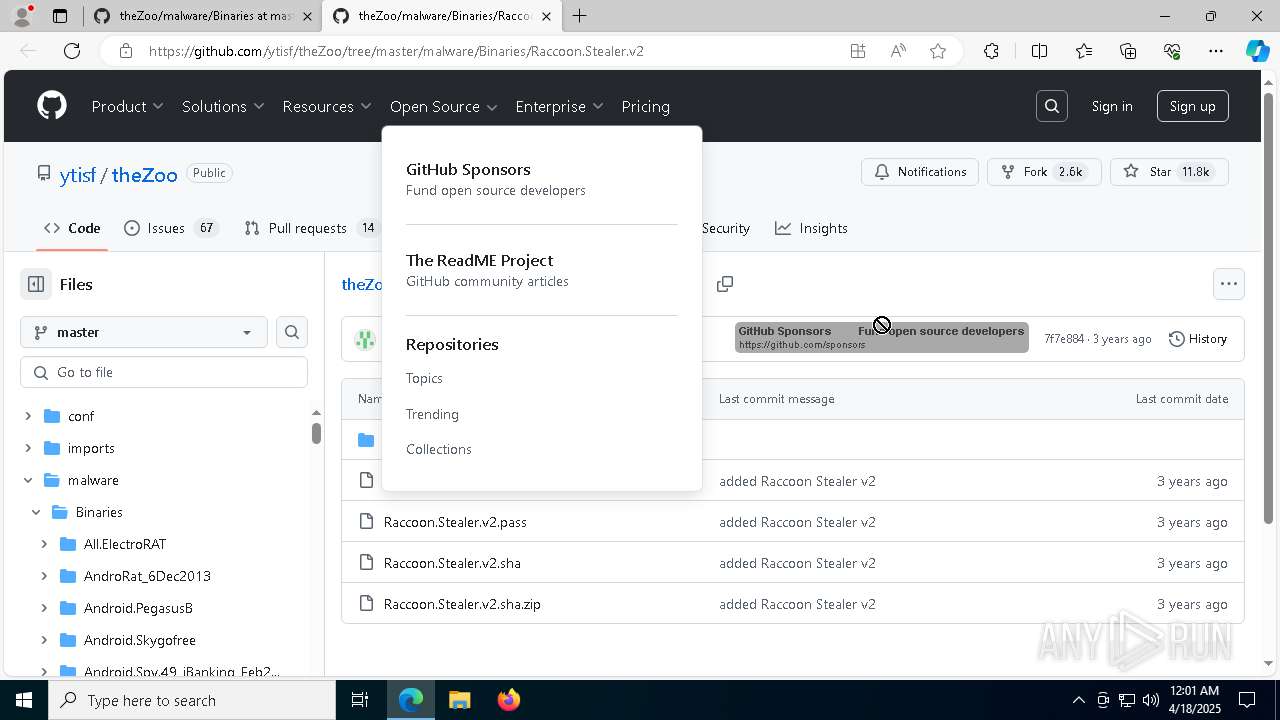This screenshot has height=720, width=1280.
Task: Expand the conf folder
Action: [28, 416]
